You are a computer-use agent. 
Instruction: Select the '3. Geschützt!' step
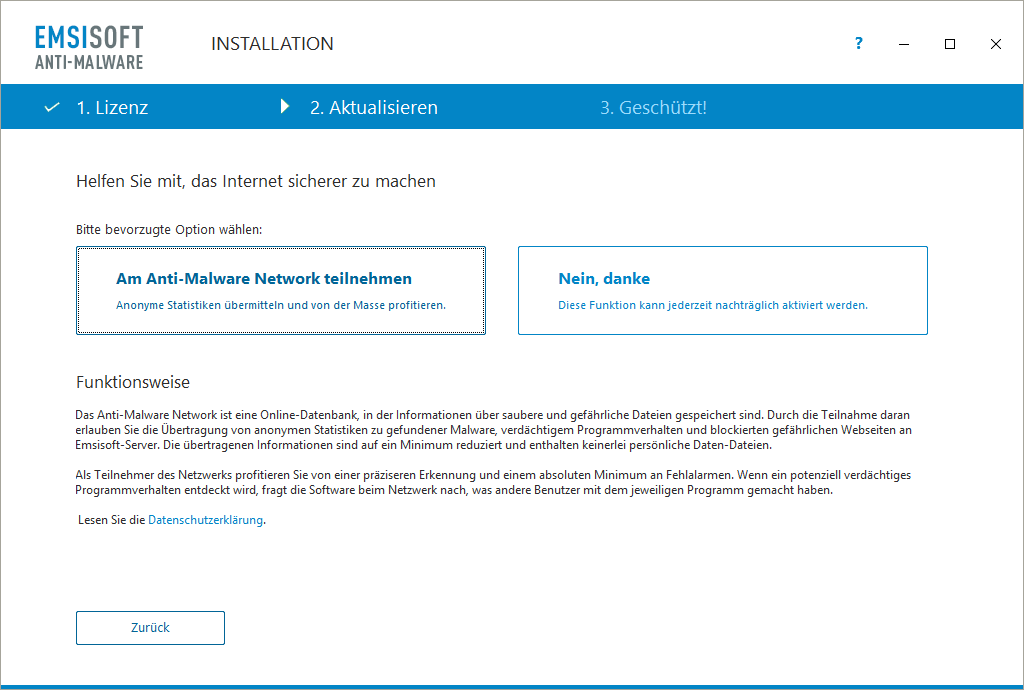coord(653,107)
